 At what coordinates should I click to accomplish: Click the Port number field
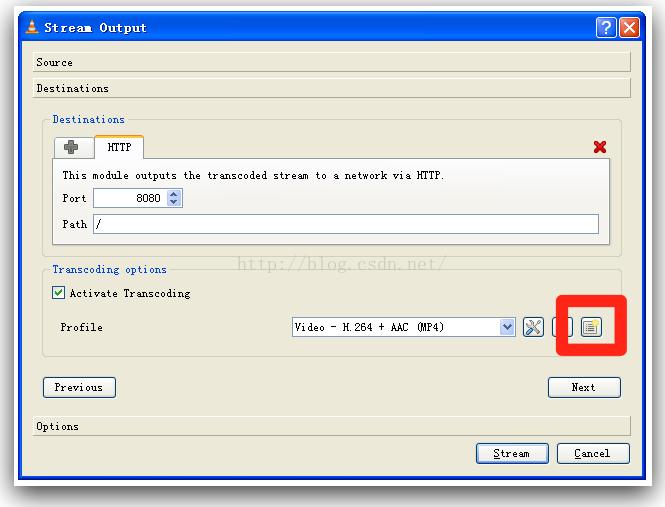tap(130, 198)
